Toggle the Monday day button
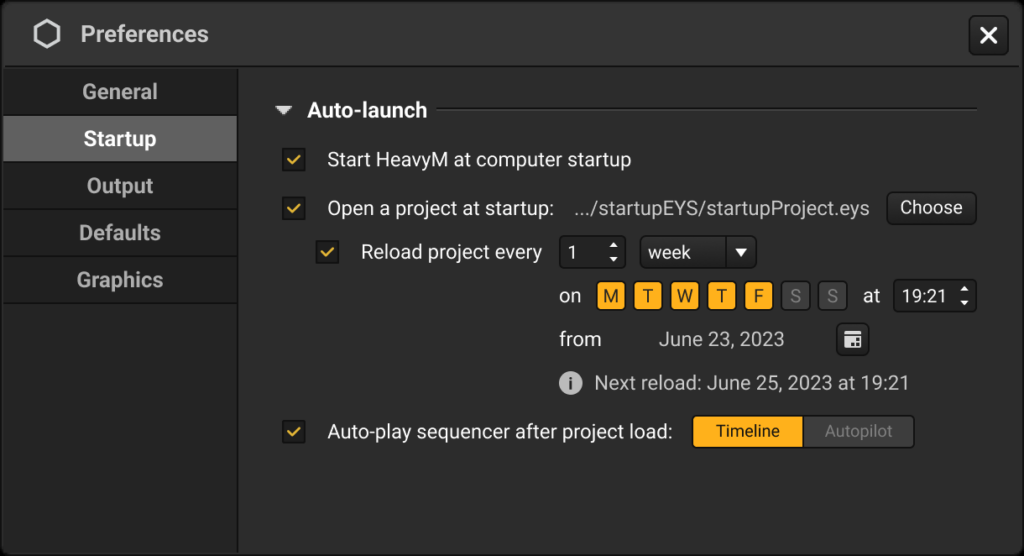Screen dimensions: 1024x556 coord(611,296)
